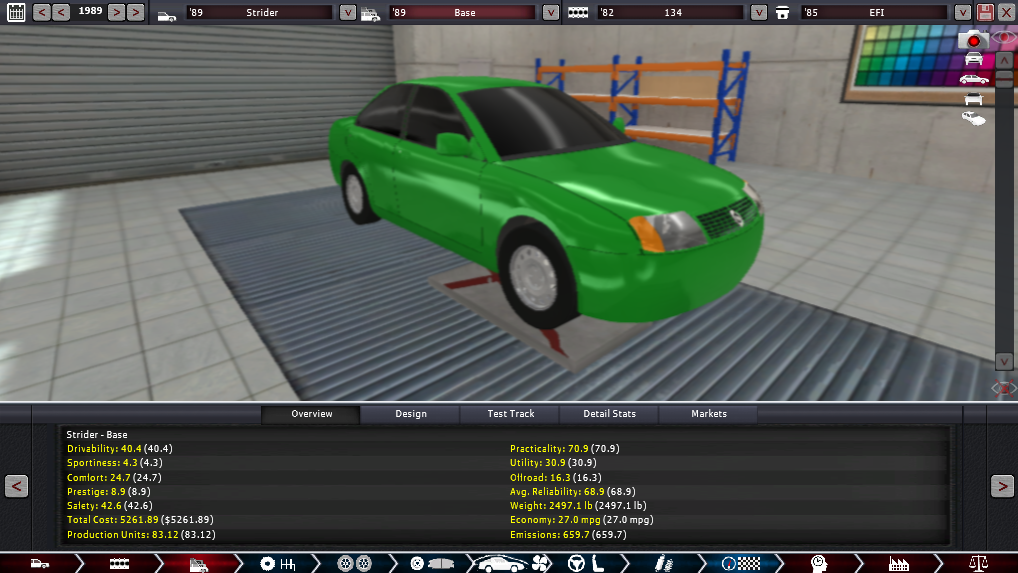Click the left arrow previous page button
The width and height of the screenshot is (1018, 573).
point(16,486)
